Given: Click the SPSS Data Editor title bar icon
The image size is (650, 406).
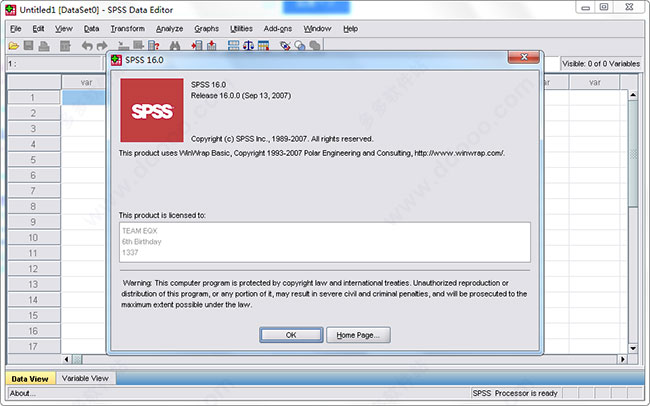Looking at the screenshot, I should click(11, 10).
